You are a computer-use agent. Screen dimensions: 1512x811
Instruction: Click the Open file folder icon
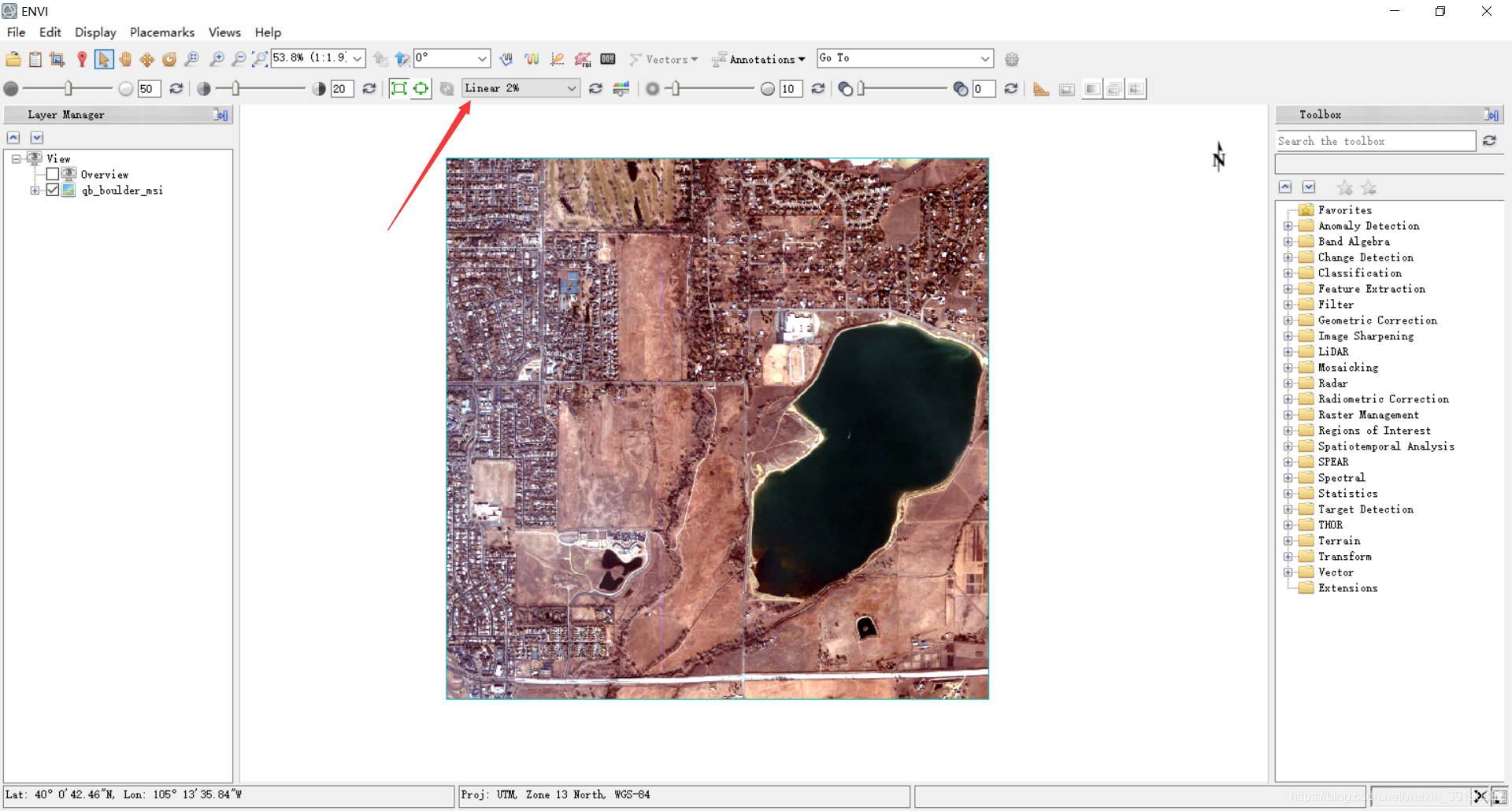(x=13, y=59)
